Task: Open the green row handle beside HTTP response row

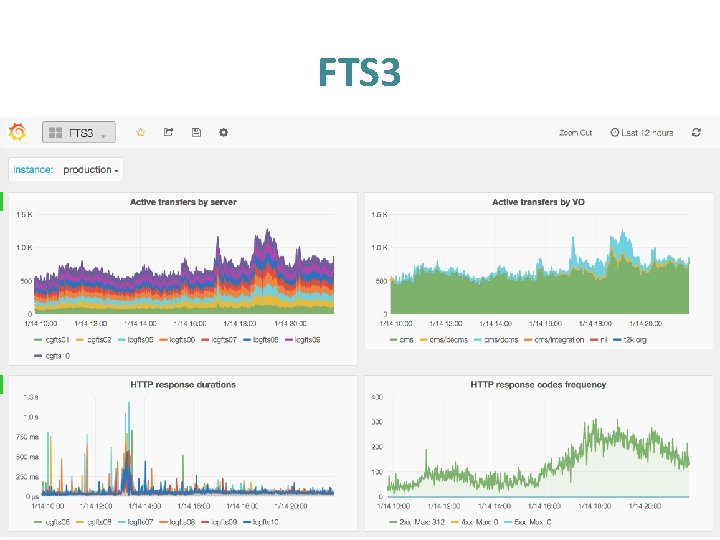Action: click(1, 384)
